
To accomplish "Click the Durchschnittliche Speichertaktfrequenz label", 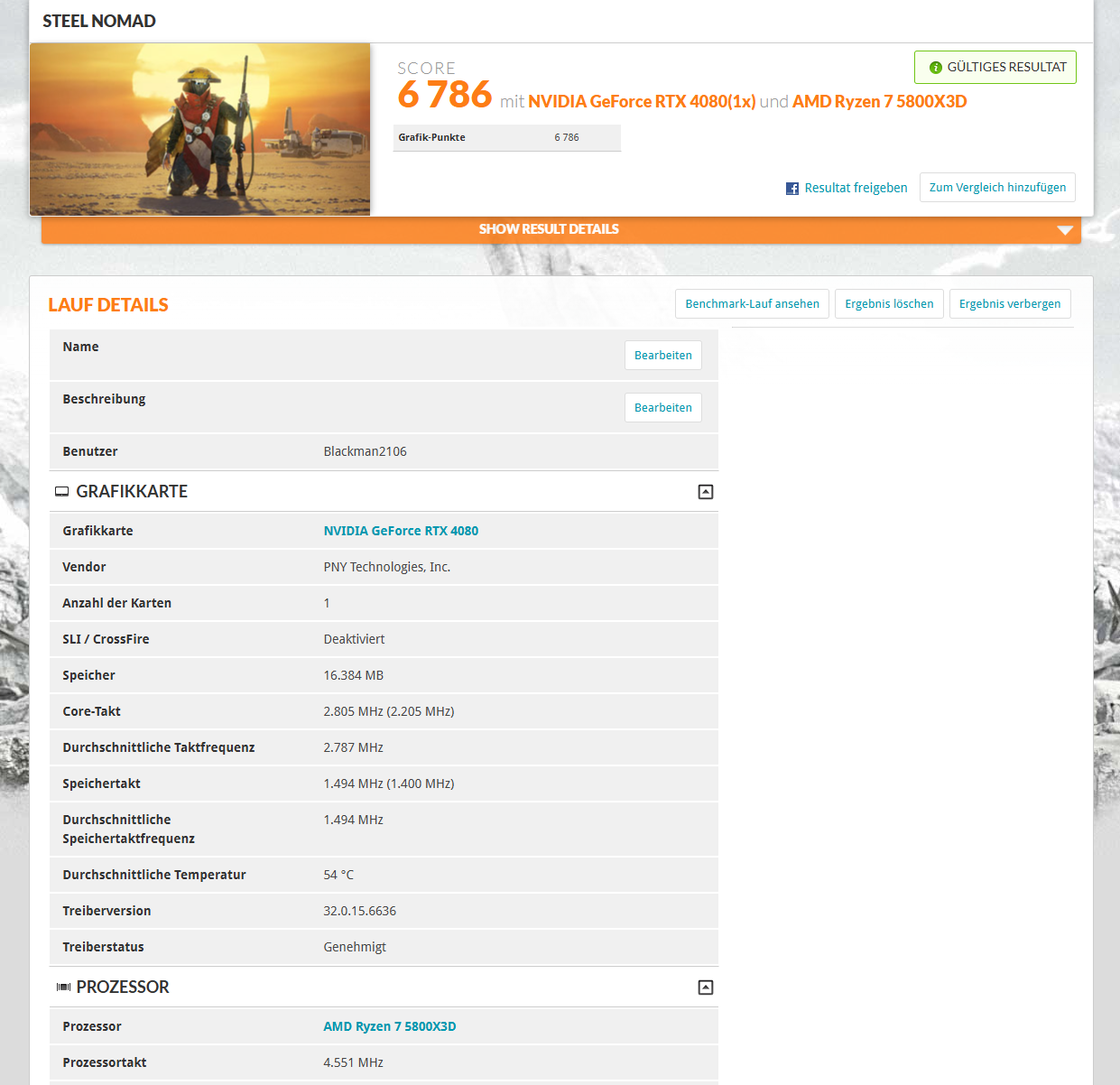I will pos(129,829).
